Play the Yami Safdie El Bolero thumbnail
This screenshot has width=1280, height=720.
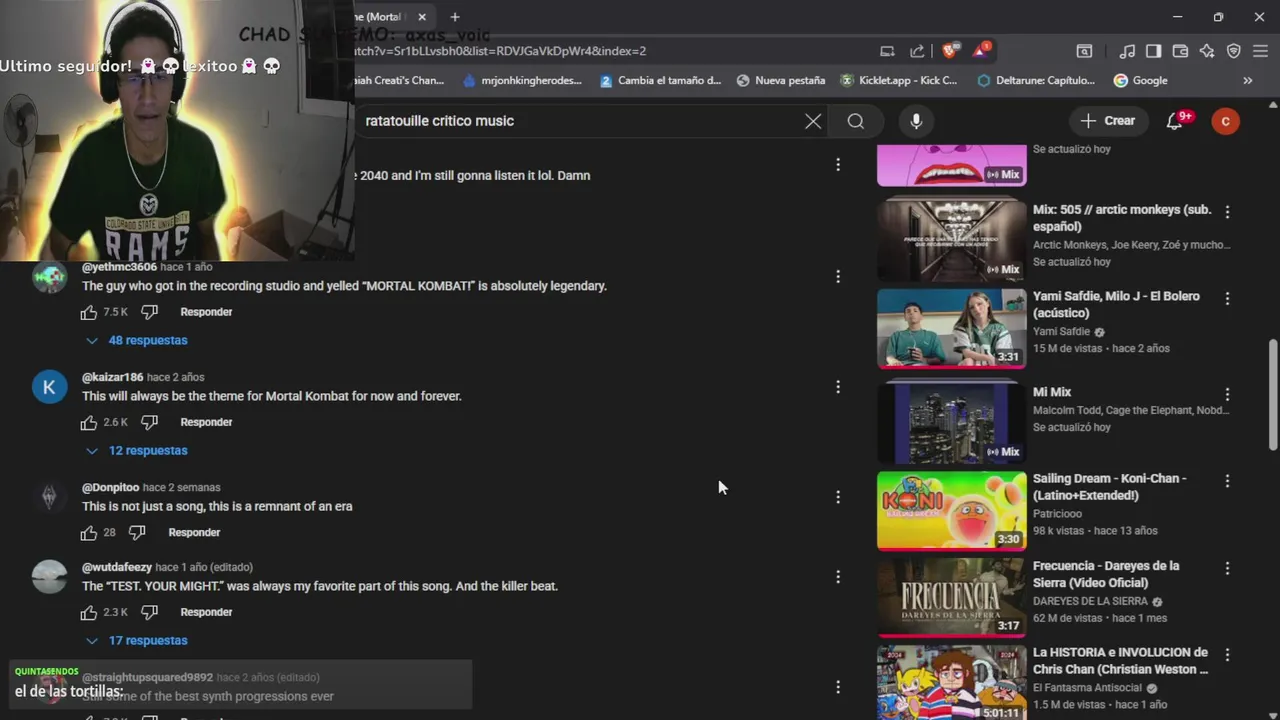click(x=951, y=327)
